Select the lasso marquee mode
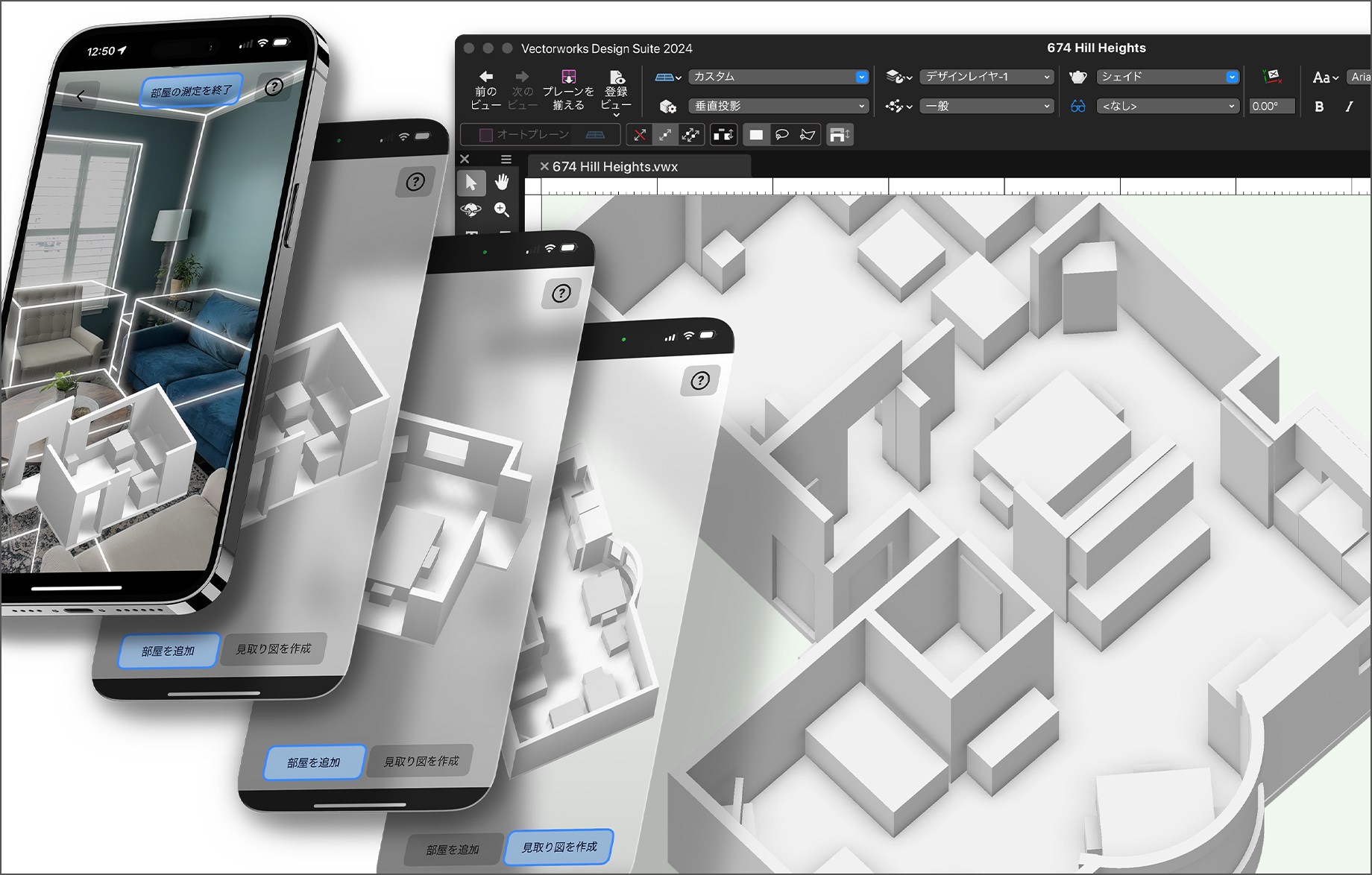This screenshot has height=875, width=1372. (x=781, y=135)
